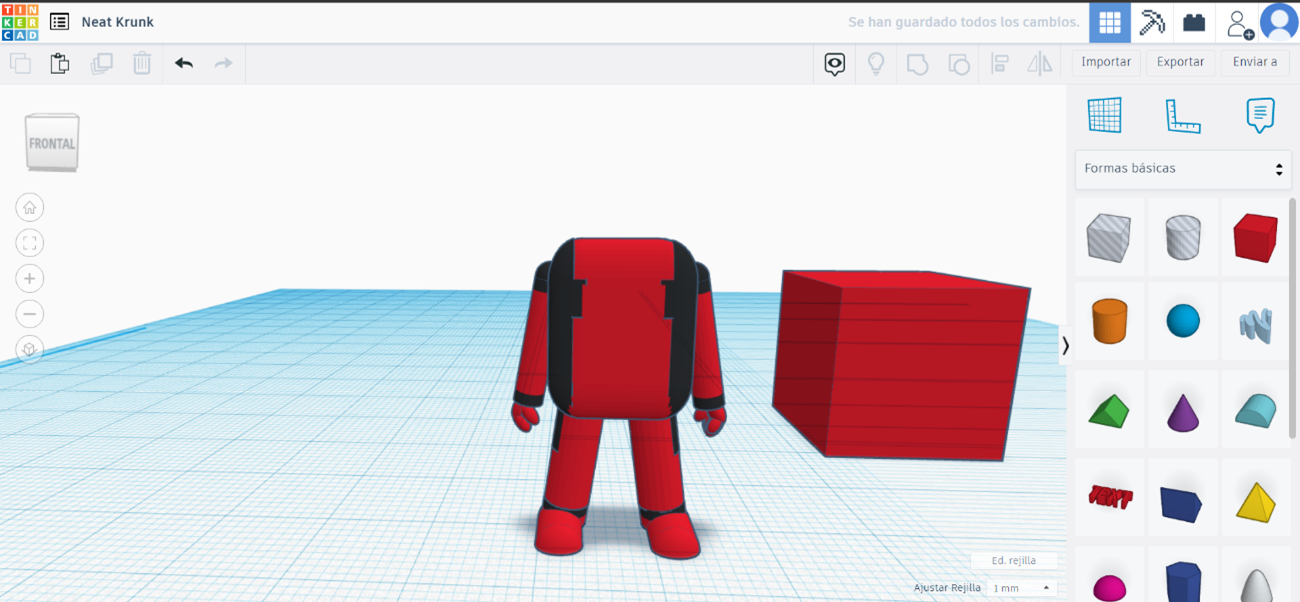The height and width of the screenshot is (602, 1300).
Task: Click the Delete trash icon
Action: click(141, 62)
